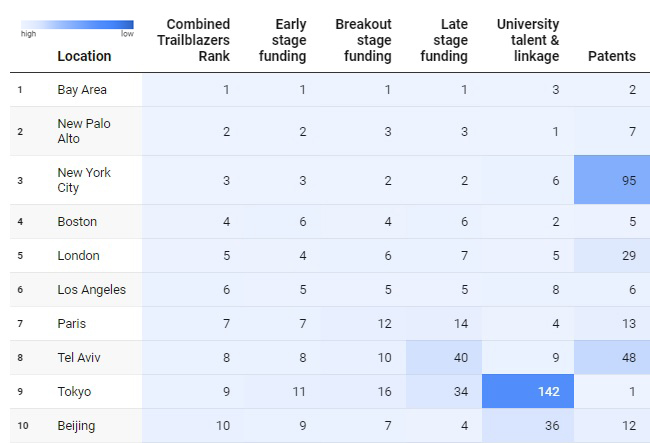Image resolution: width=650 pixels, height=443 pixels.
Task: Click the Boston row label
Action: tap(77, 222)
